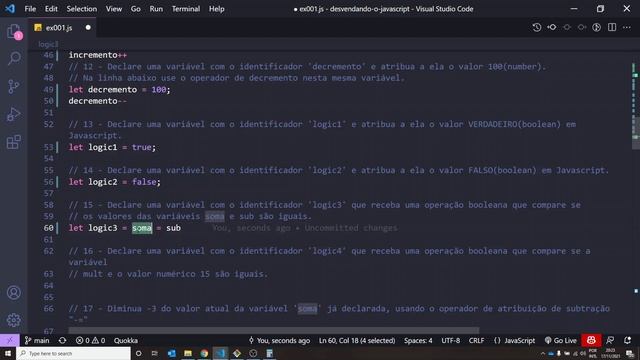Change indentation via Spaces: 4
The height and width of the screenshot is (360, 640).
[418, 340]
